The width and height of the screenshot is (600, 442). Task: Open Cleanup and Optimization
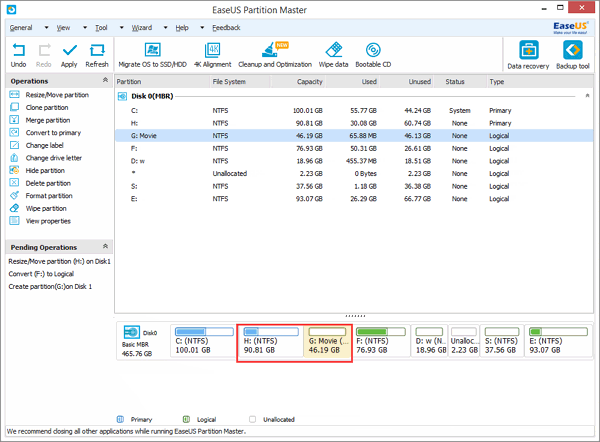[275, 55]
